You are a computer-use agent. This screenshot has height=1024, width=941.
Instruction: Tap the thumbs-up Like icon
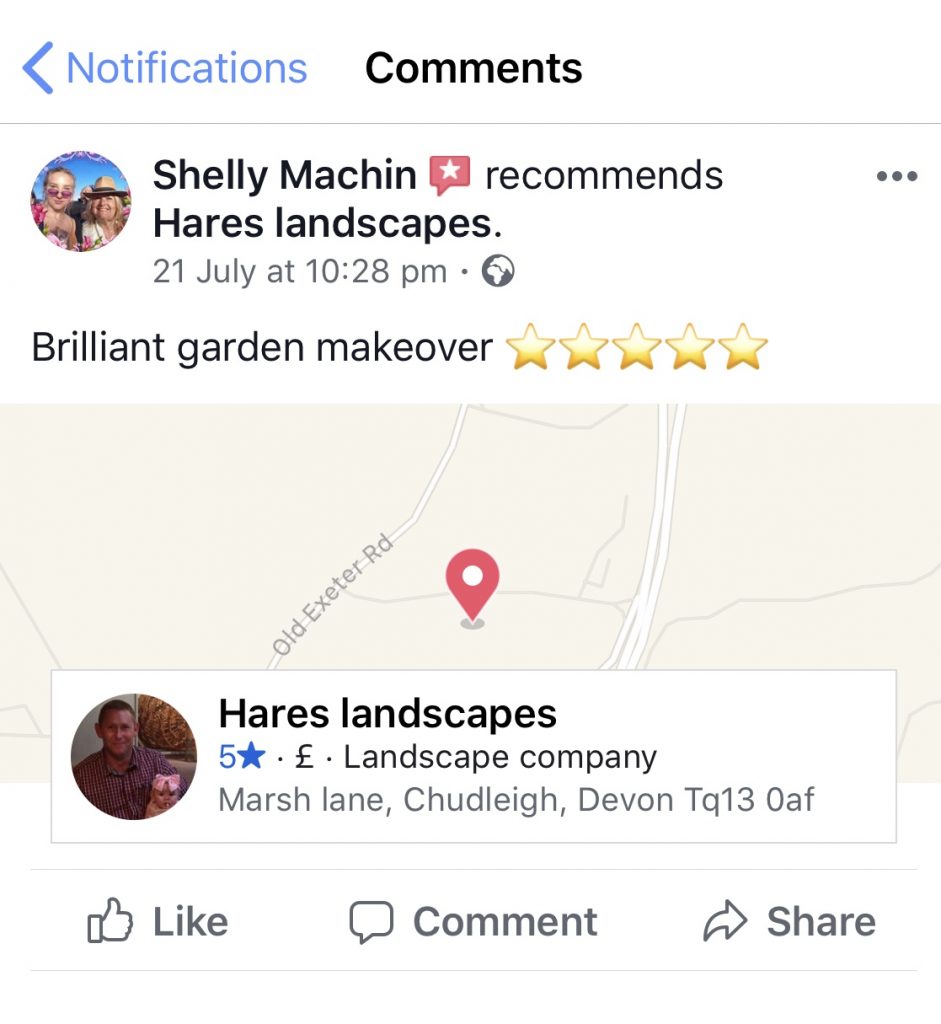(x=110, y=920)
